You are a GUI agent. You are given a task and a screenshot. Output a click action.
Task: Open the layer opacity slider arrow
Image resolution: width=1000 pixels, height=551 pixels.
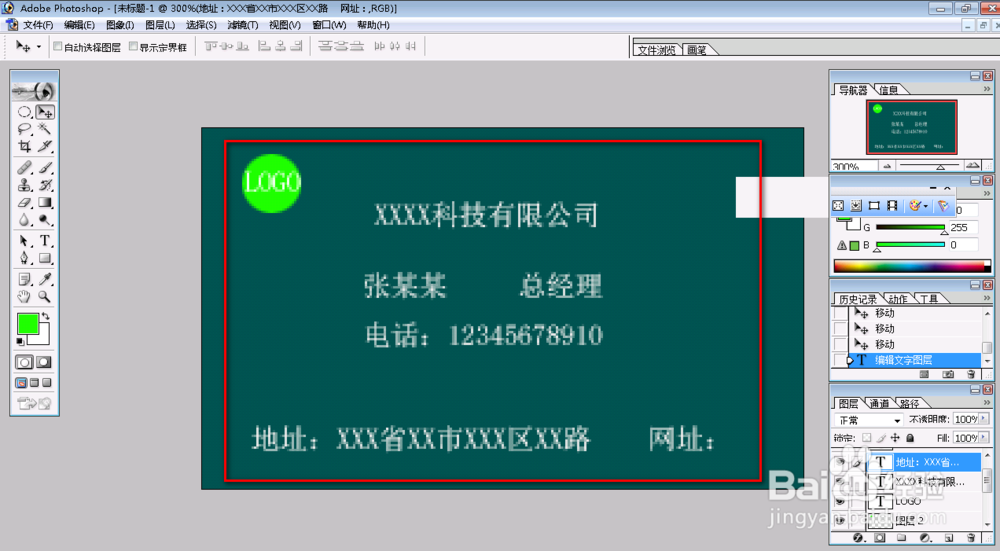(x=984, y=419)
